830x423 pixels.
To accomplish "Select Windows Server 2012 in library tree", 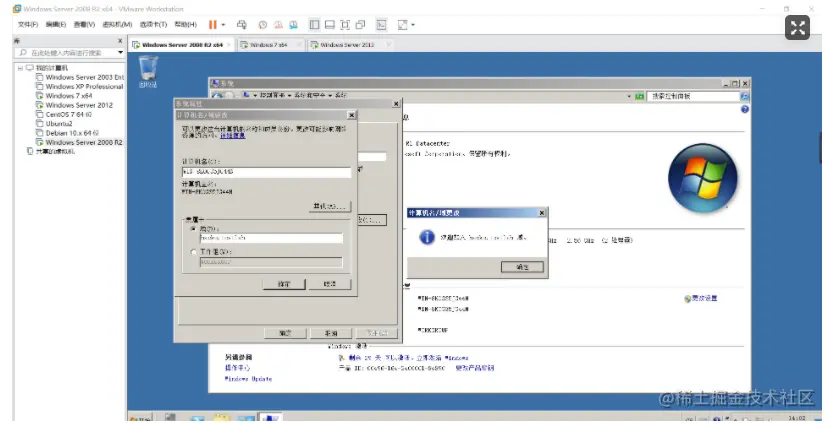I will (75, 105).
